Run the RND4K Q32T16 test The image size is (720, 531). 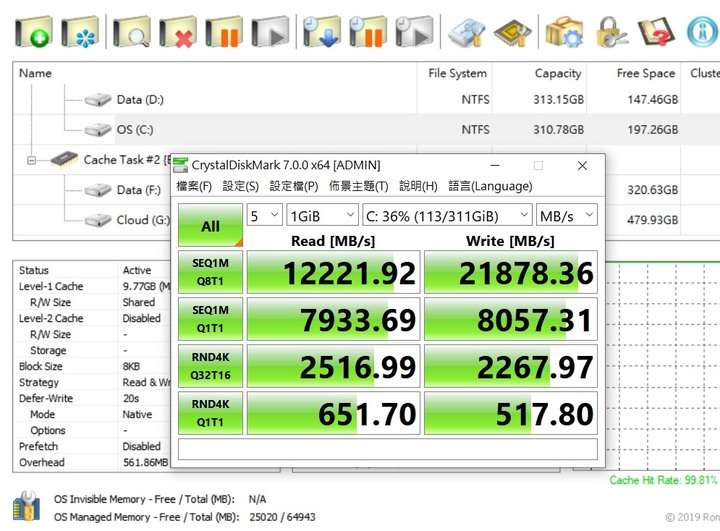tap(210, 366)
